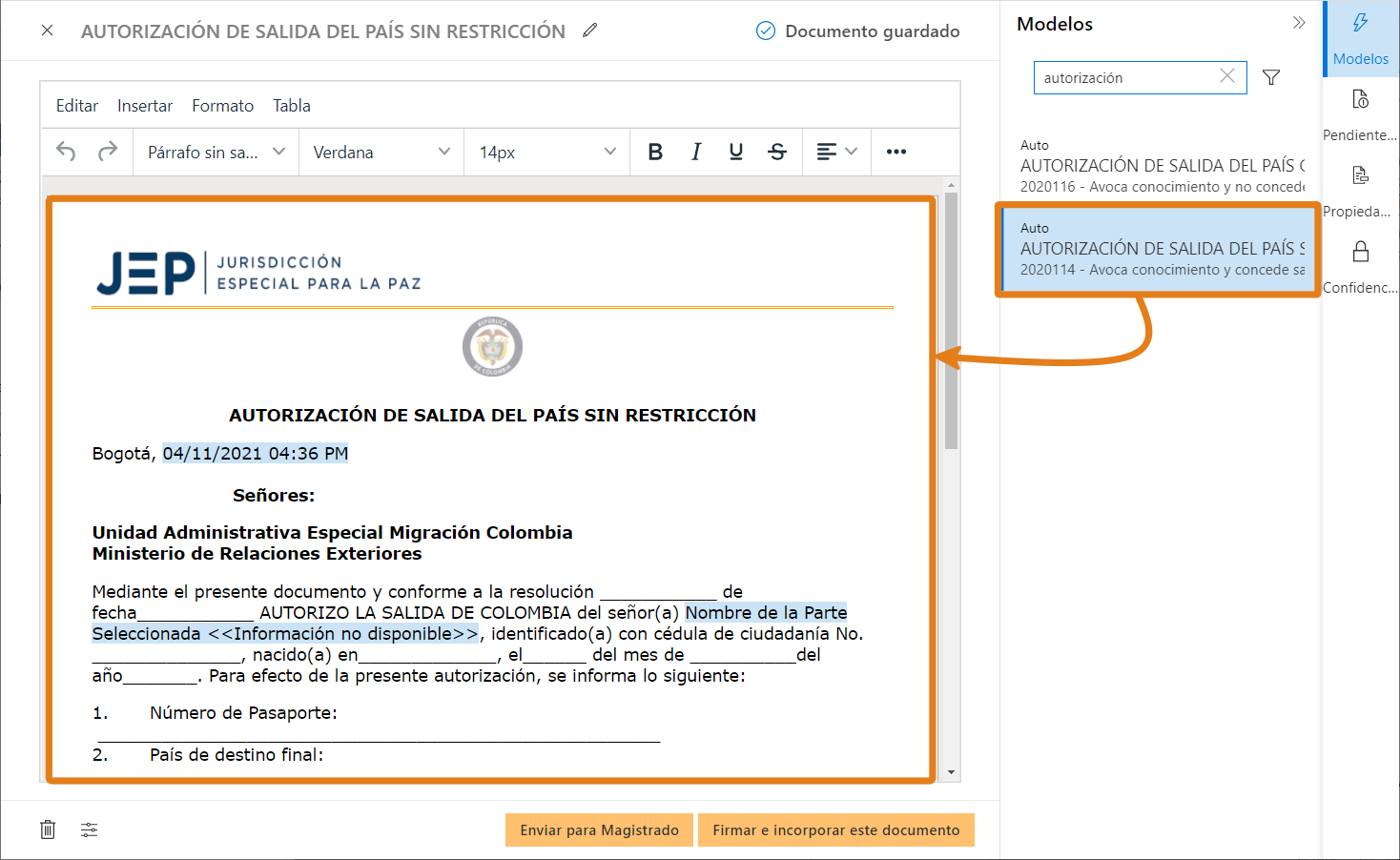
Task: Click 'Ministerio de Relaciones Exteriores' text
Action: pyautogui.click(x=257, y=554)
